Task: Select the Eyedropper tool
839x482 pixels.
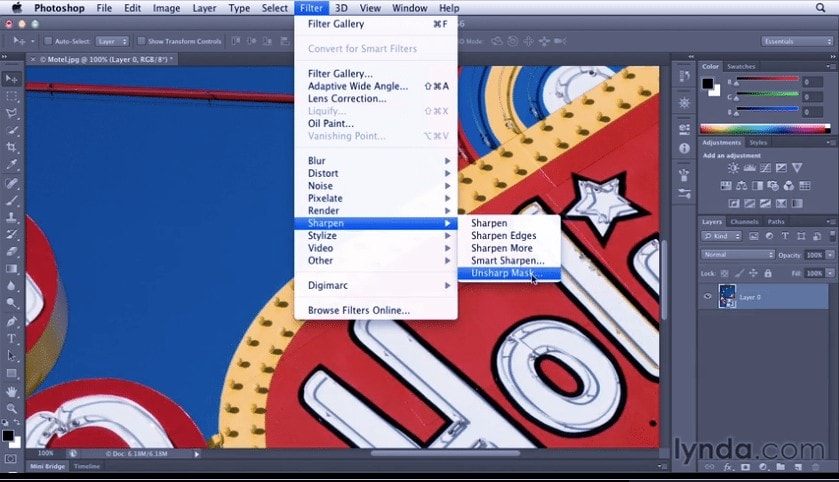Action: pos(11,165)
